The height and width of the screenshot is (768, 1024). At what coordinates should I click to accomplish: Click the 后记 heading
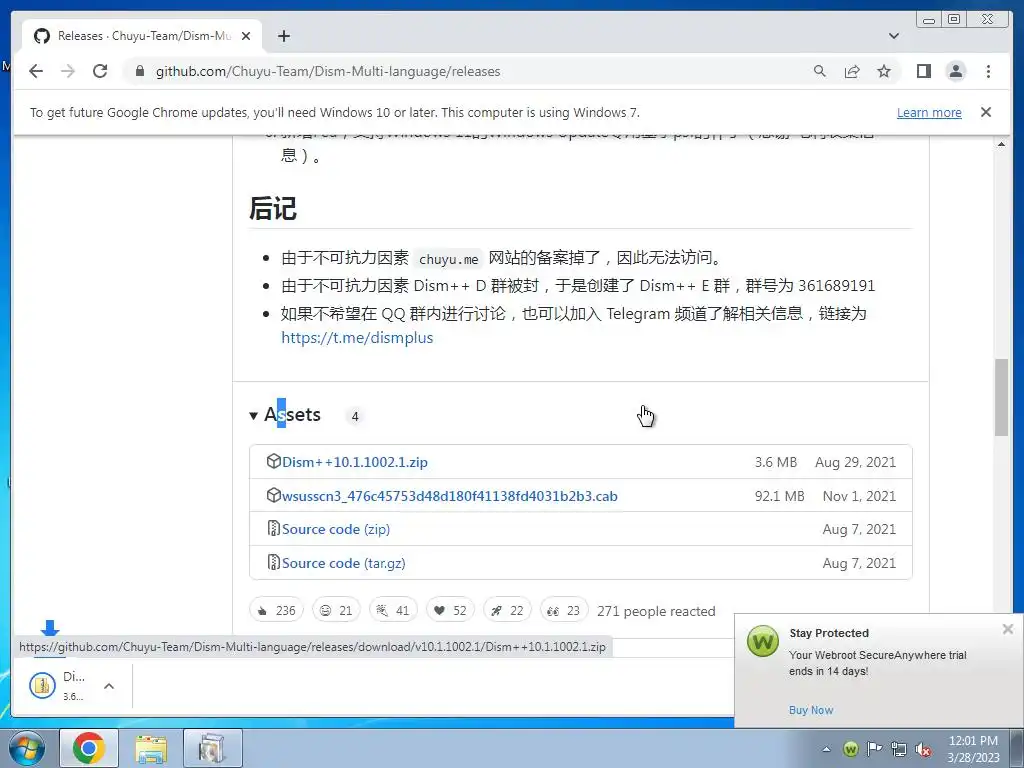click(273, 209)
